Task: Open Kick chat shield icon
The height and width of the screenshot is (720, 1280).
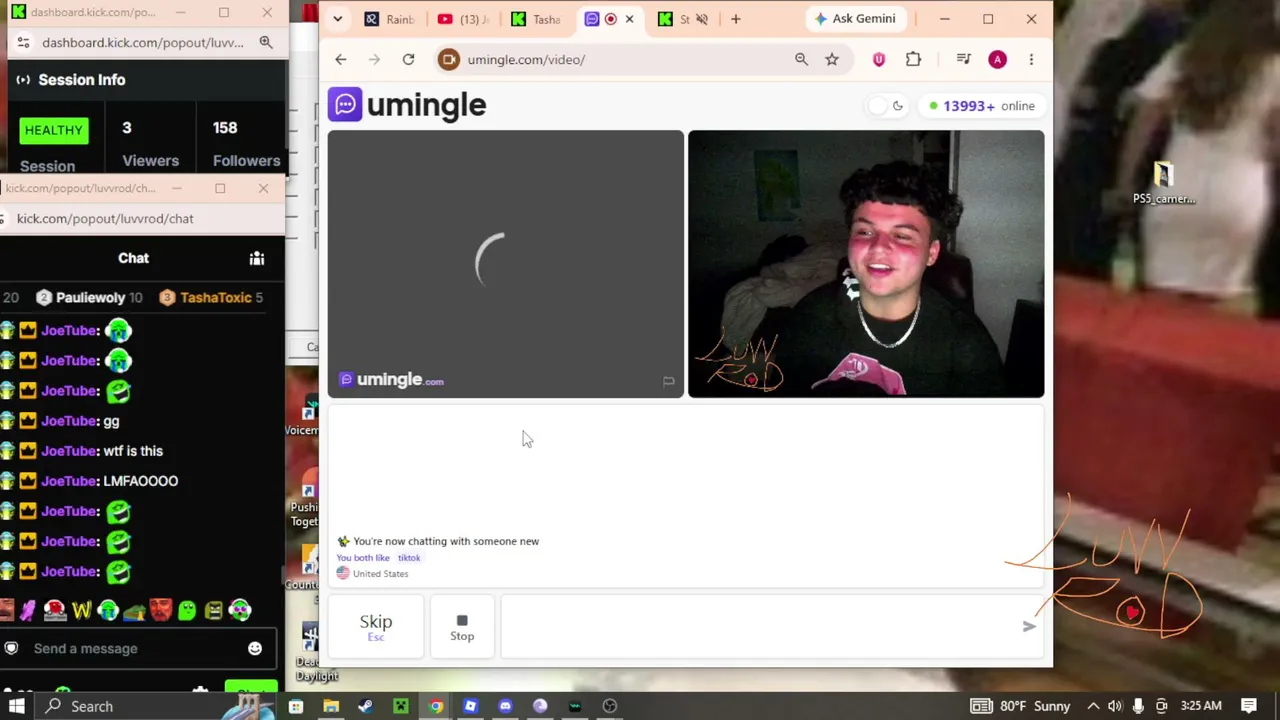Action: pyautogui.click(x=11, y=649)
